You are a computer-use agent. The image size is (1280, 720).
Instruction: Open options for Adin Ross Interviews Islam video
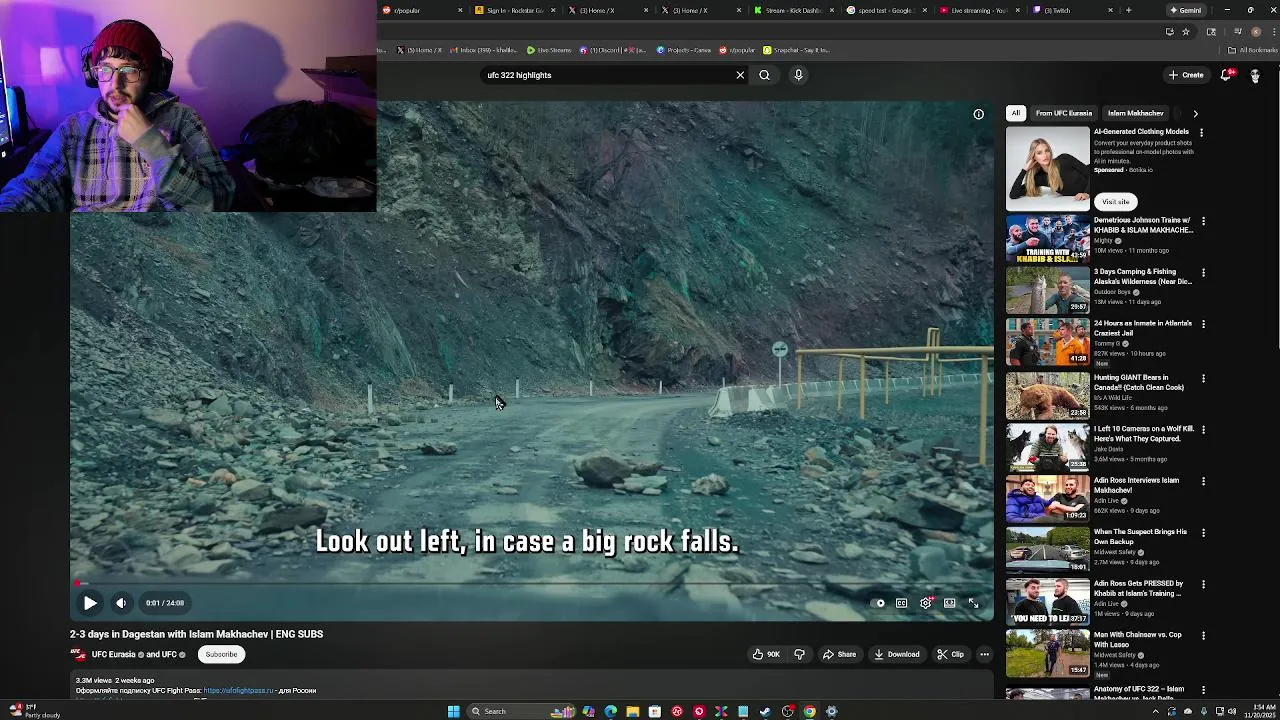[1203, 481]
